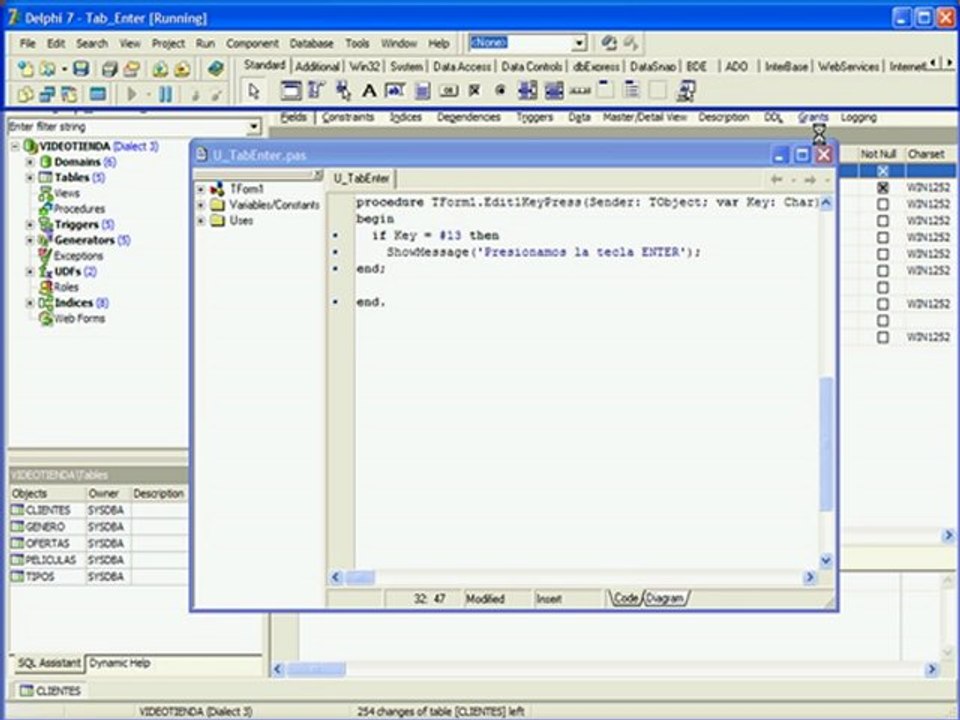
Task: Select the ComboBox component icon
Action: [553, 91]
